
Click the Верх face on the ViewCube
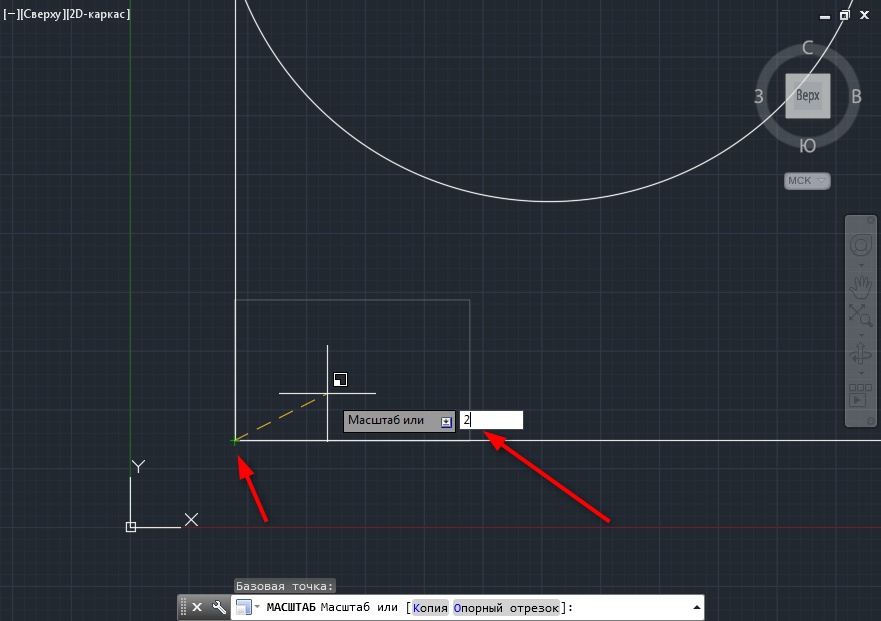(x=807, y=96)
